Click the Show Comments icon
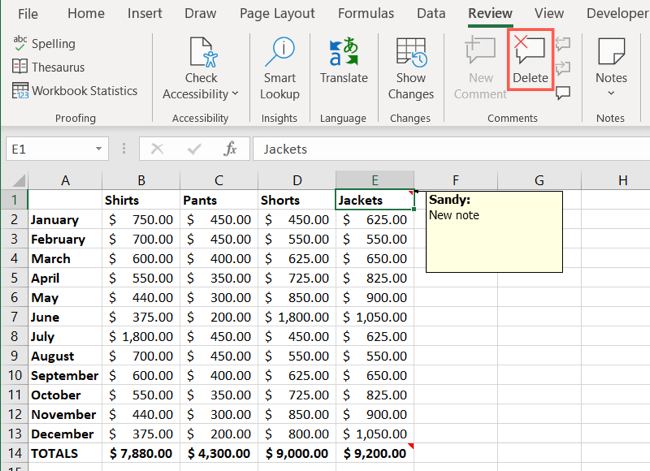 point(563,93)
